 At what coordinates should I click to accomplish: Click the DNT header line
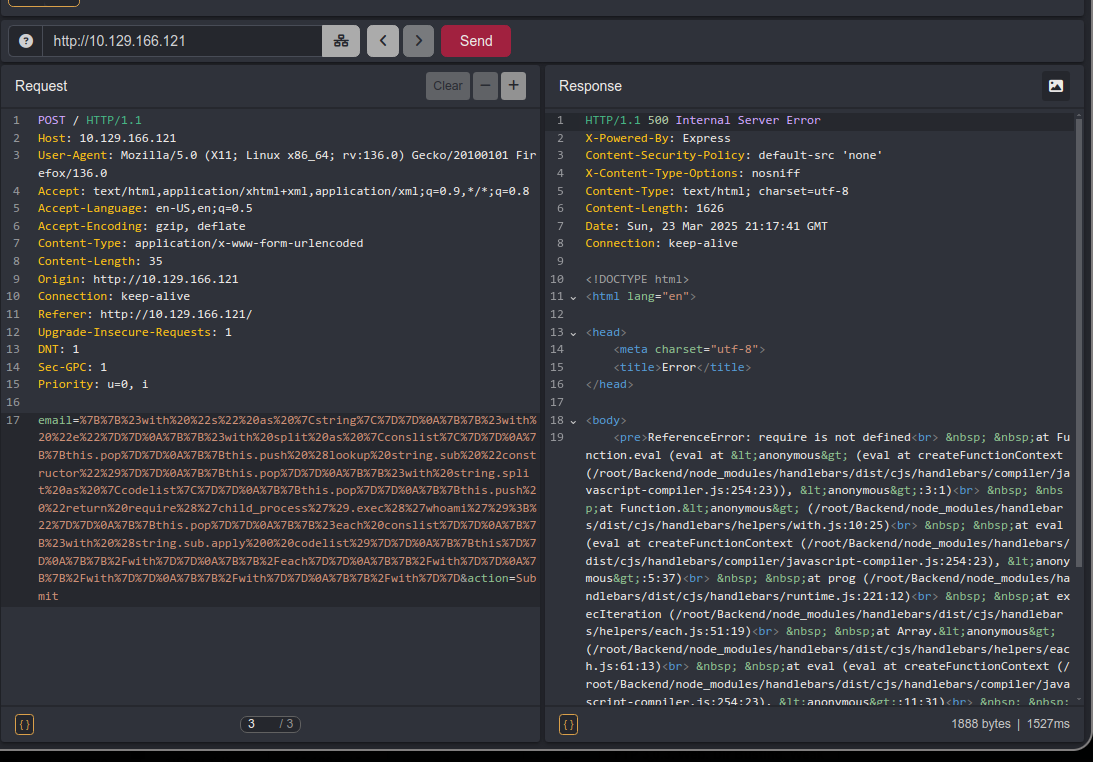(x=59, y=349)
